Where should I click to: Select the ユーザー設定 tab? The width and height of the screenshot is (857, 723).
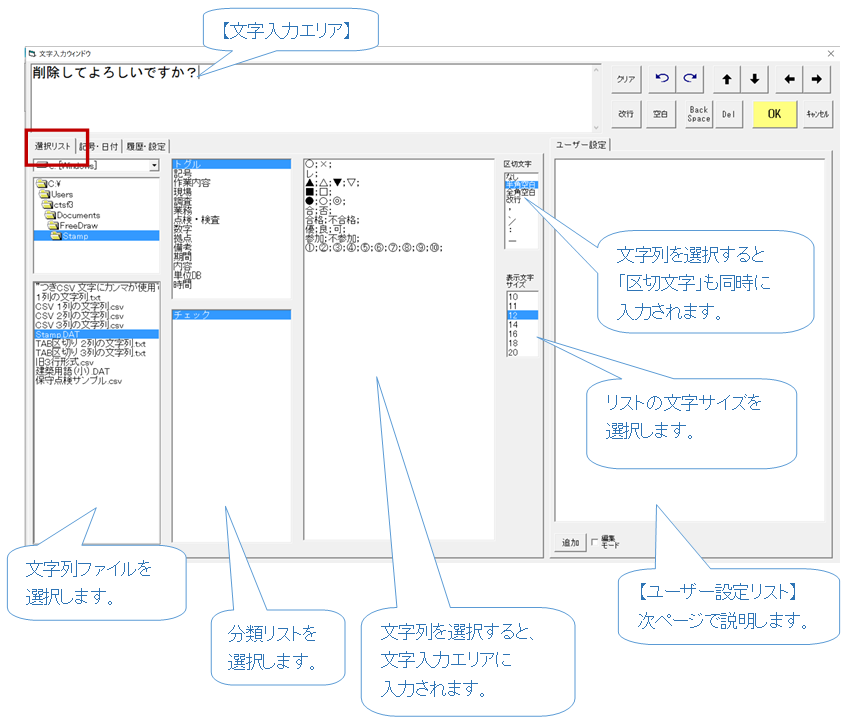click(581, 145)
